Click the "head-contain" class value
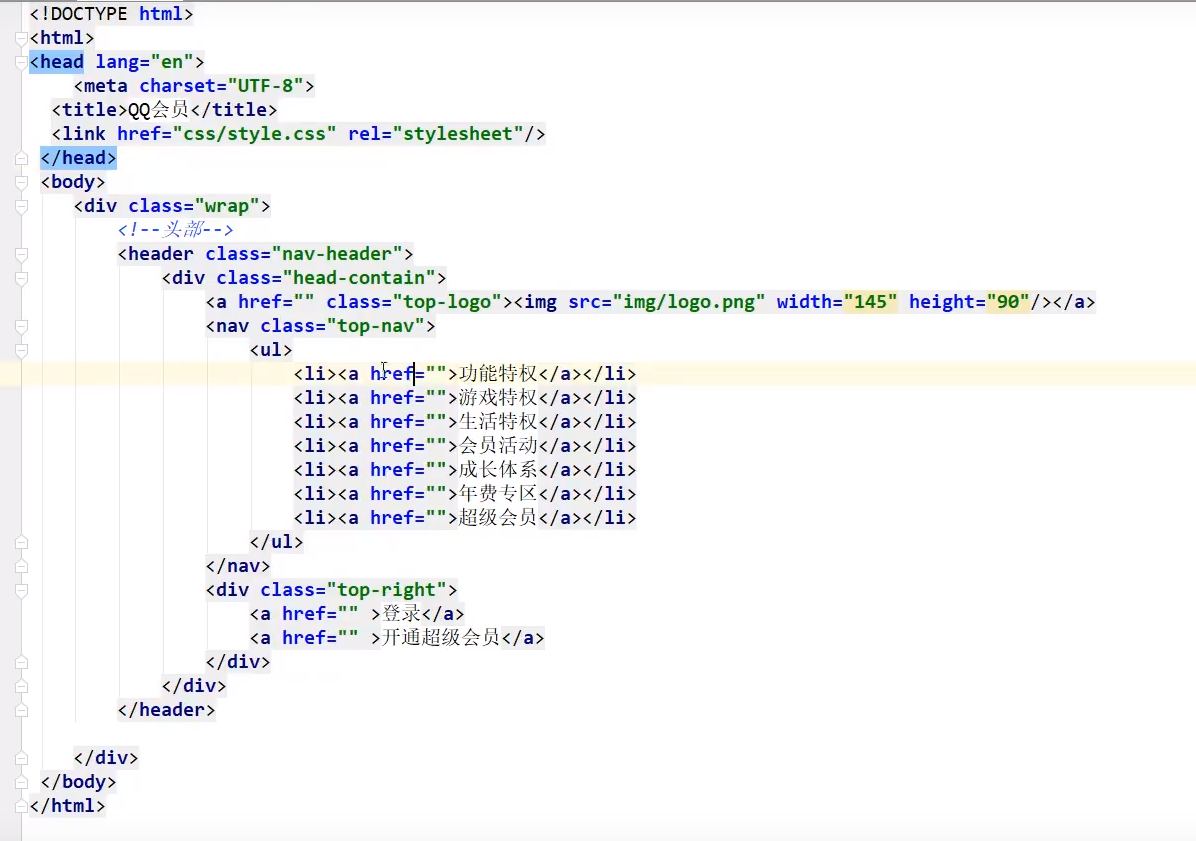The height and width of the screenshot is (841, 1196). 359,278
